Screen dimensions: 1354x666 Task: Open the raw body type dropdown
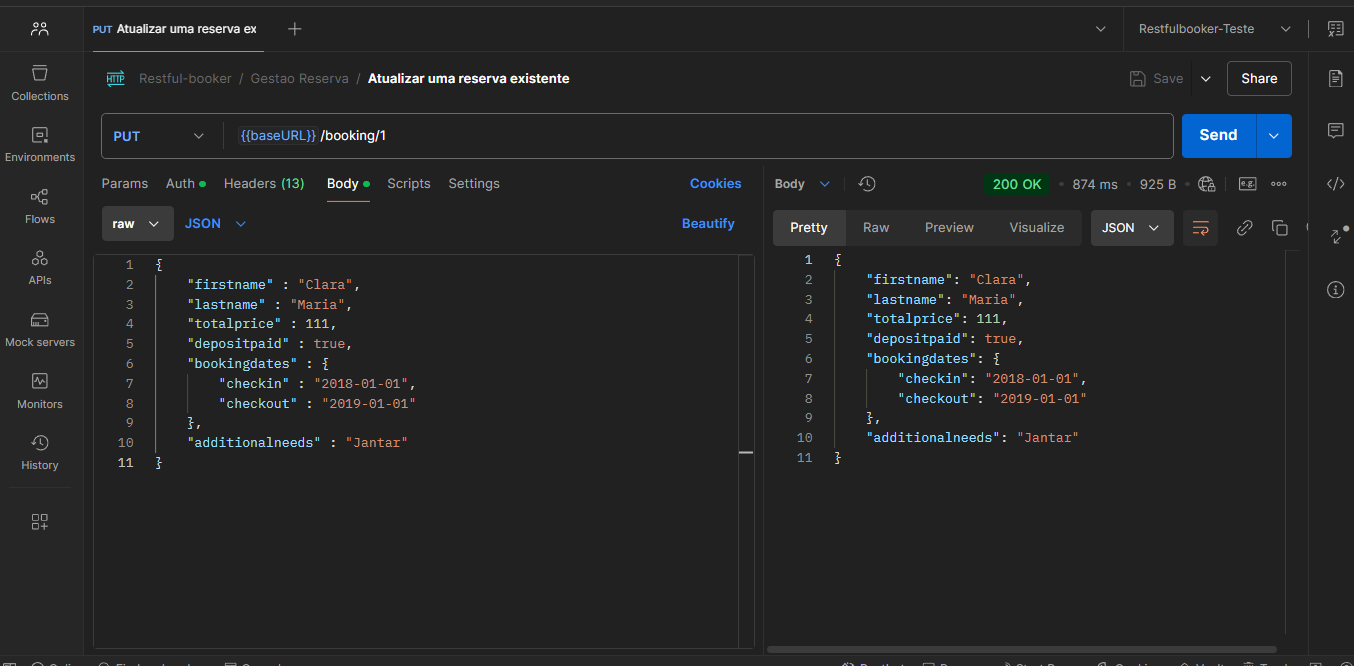coord(137,224)
